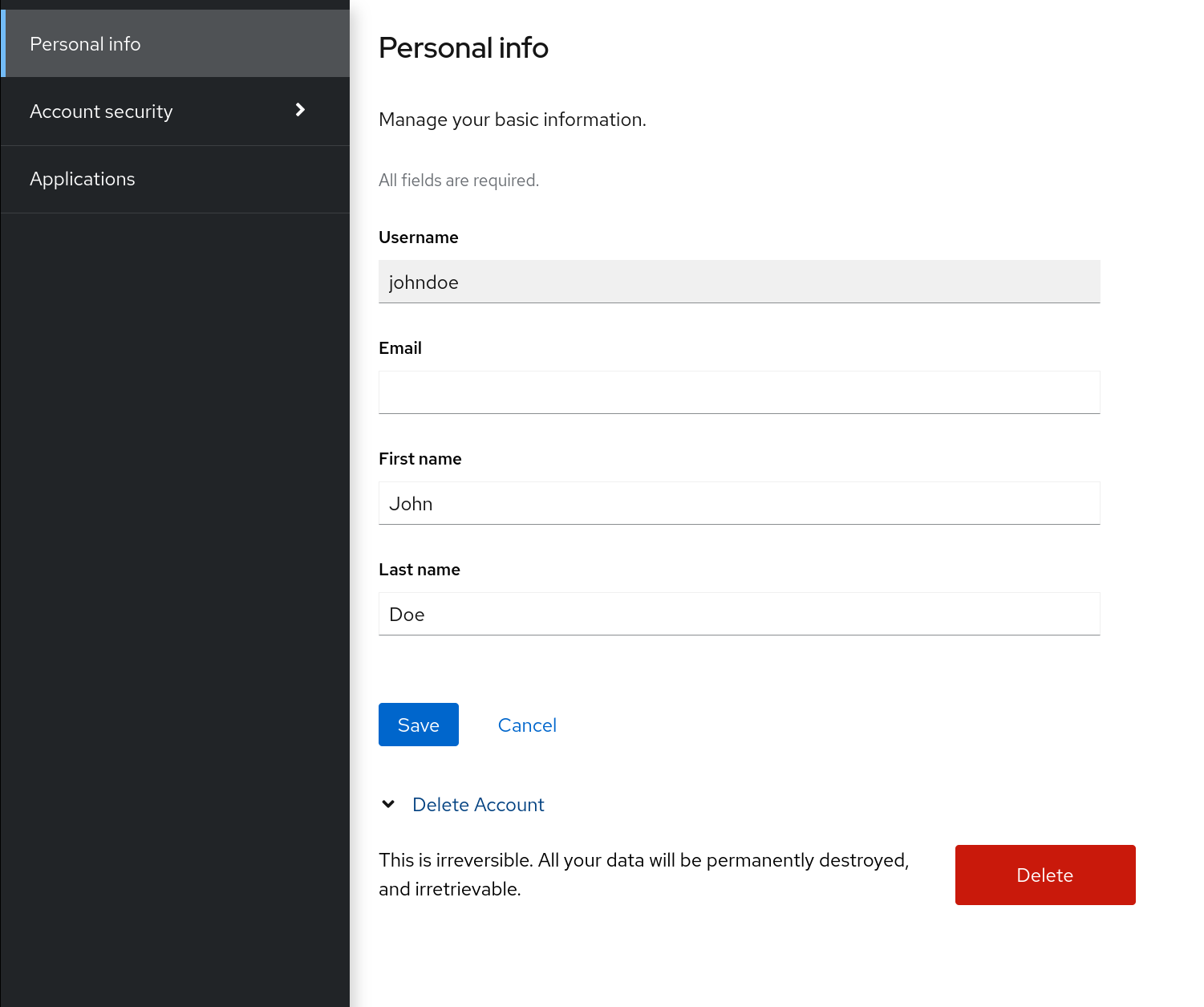
Task: Click the 'All fields are required' note
Action: (x=459, y=181)
